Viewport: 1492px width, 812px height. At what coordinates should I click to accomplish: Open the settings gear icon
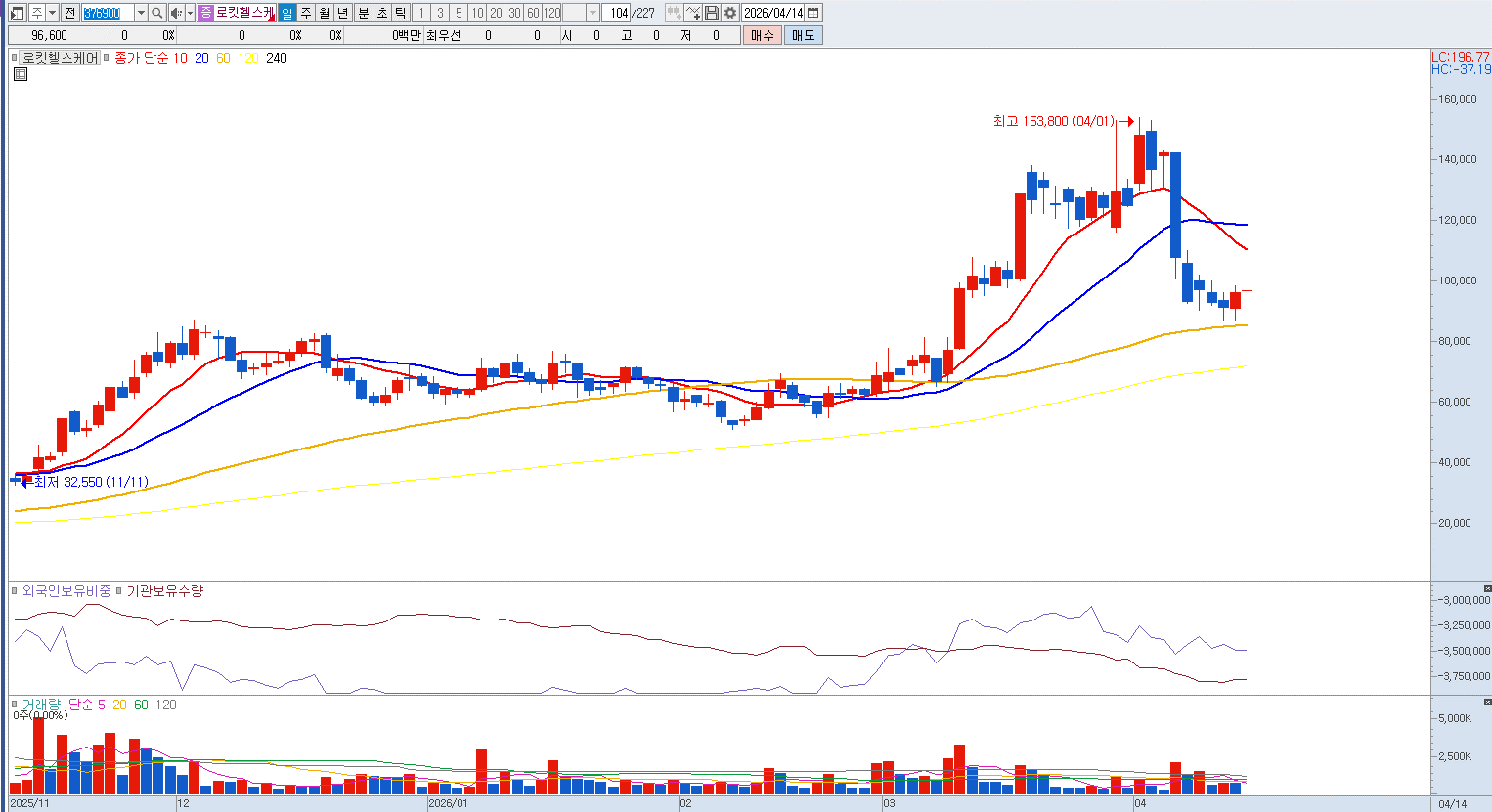pyautogui.click(x=730, y=13)
